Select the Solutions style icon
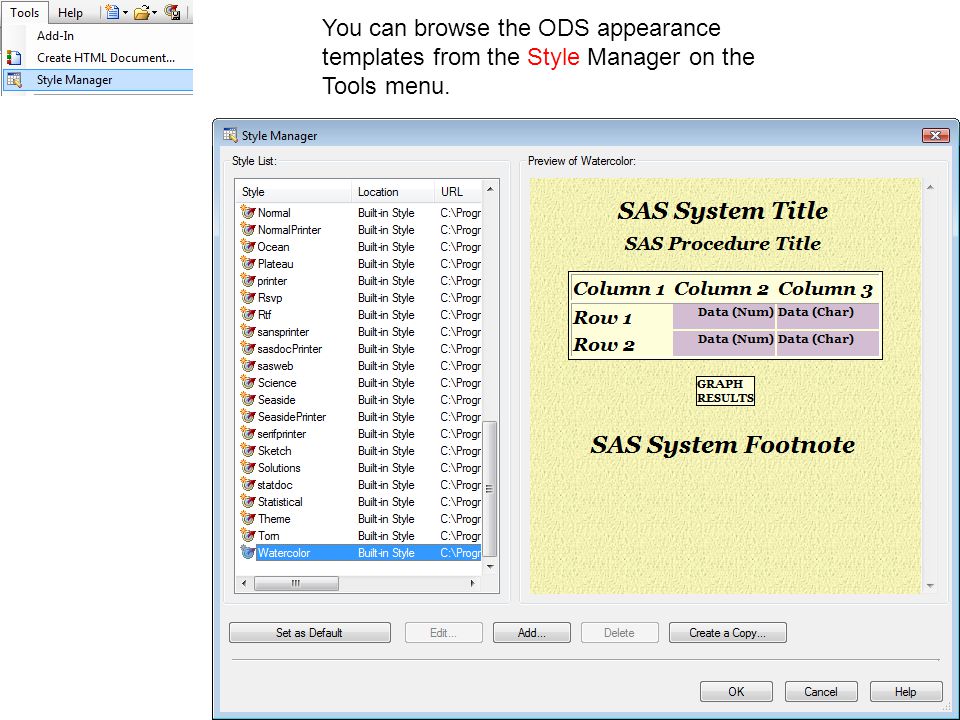This screenshot has height=720, width=960. pyautogui.click(x=247, y=467)
